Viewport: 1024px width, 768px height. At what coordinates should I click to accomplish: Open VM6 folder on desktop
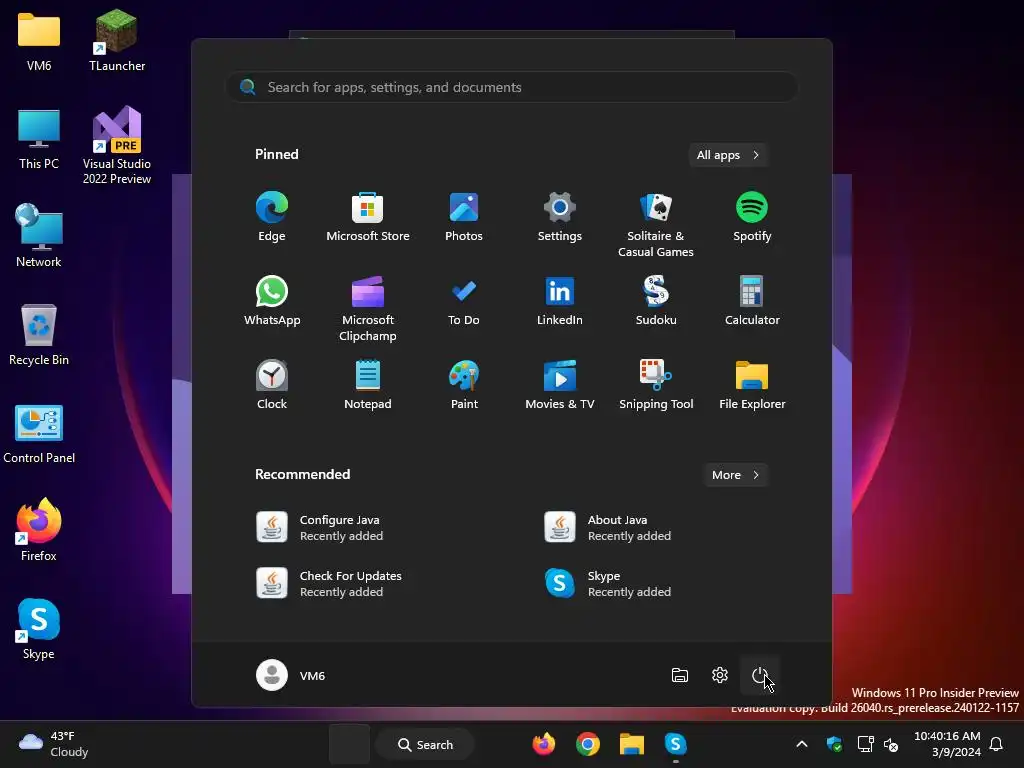39,42
